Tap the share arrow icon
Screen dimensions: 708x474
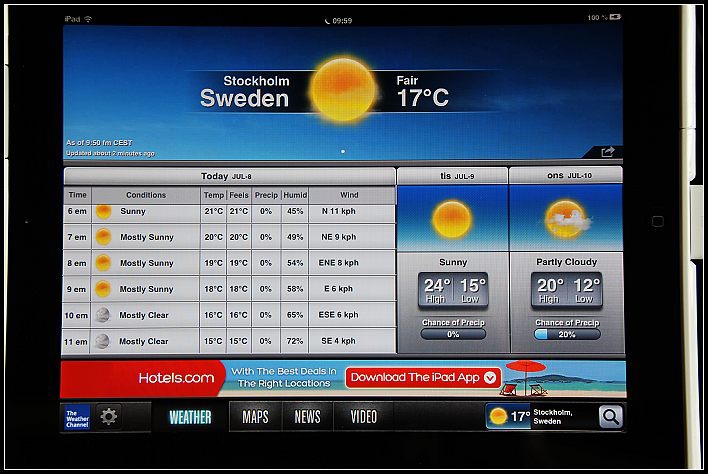[608, 152]
